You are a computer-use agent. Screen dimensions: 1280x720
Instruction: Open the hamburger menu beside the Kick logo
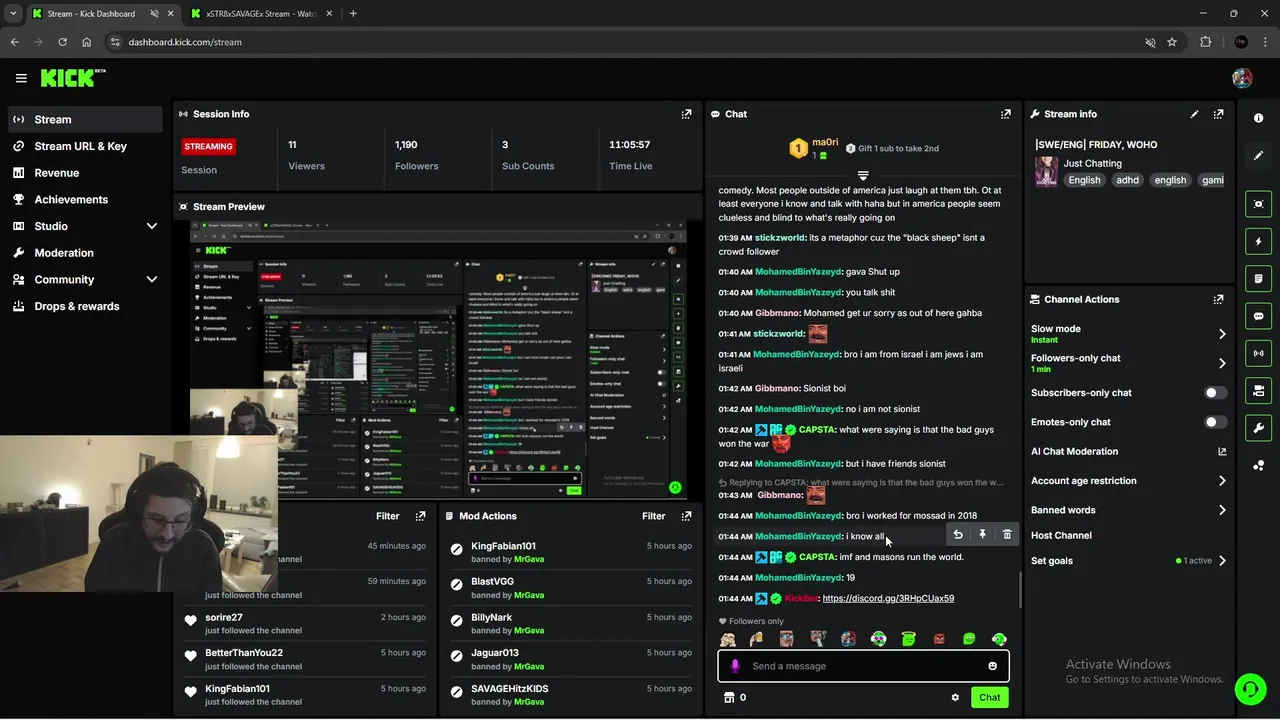pyautogui.click(x=21, y=78)
